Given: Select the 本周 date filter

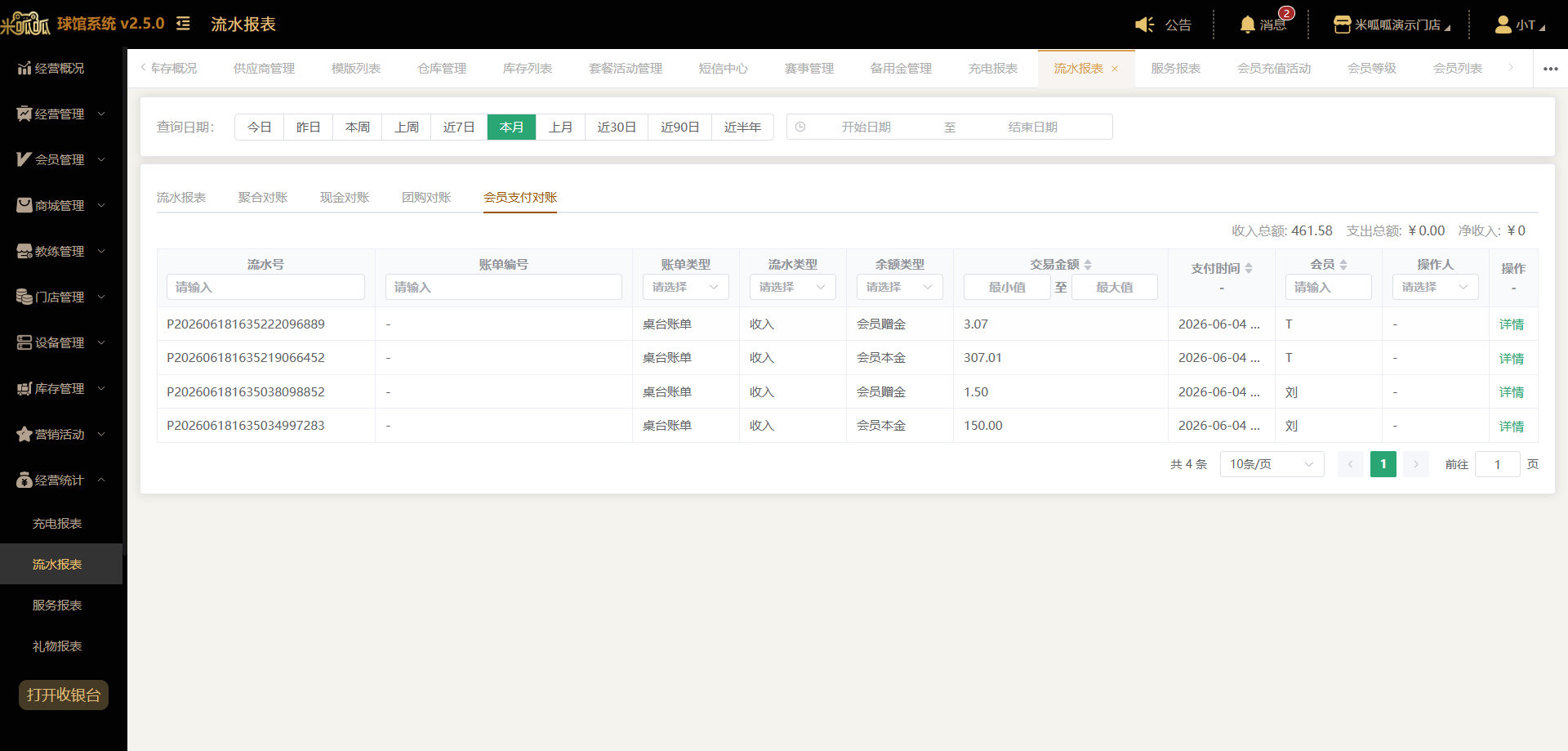Looking at the screenshot, I should (357, 127).
